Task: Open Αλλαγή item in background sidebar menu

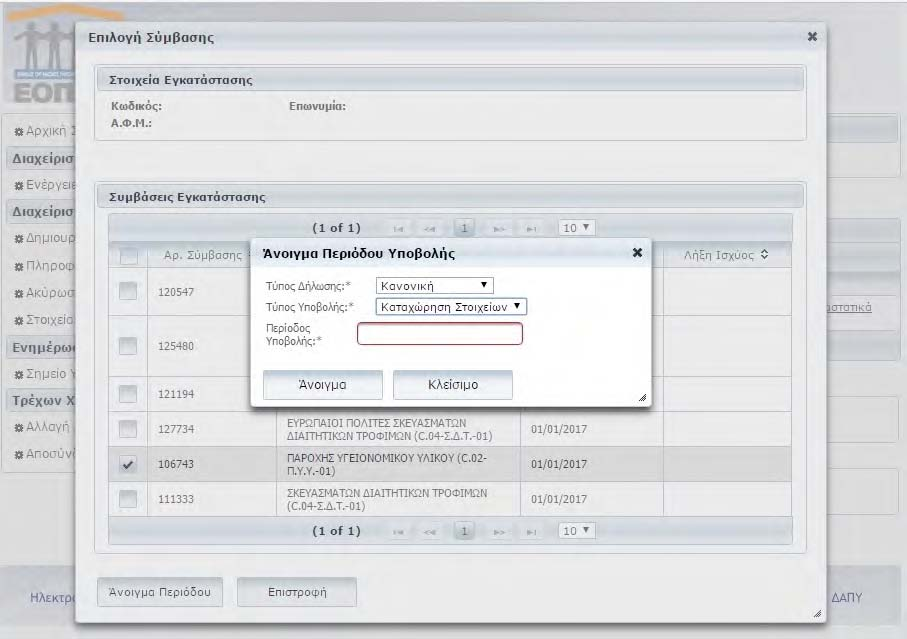Action: click(x=42, y=427)
